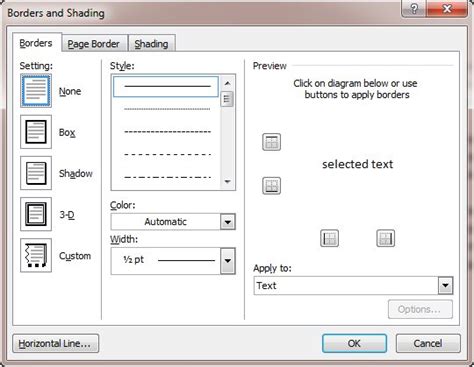Choose the short dashed line style
Screen dimensions: 474x367
(x=167, y=132)
